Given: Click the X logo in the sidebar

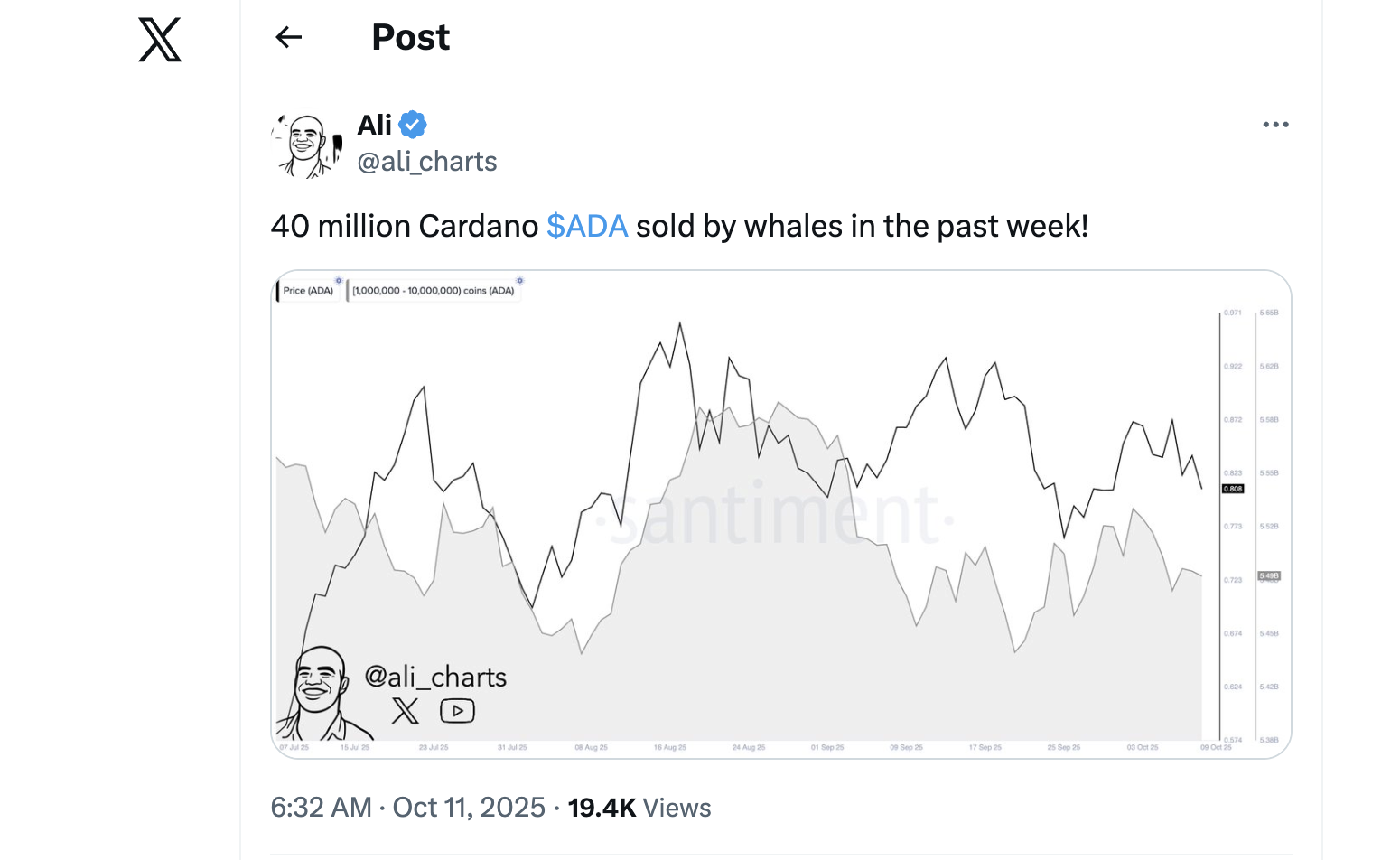Looking at the screenshot, I should pos(160,40).
